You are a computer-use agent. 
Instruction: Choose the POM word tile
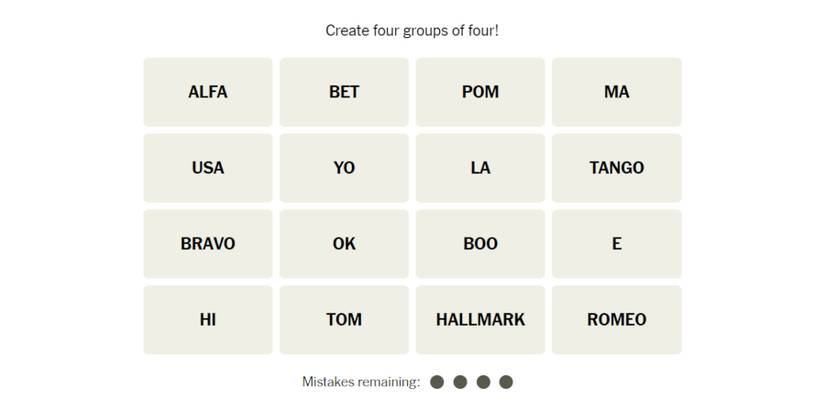point(480,92)
